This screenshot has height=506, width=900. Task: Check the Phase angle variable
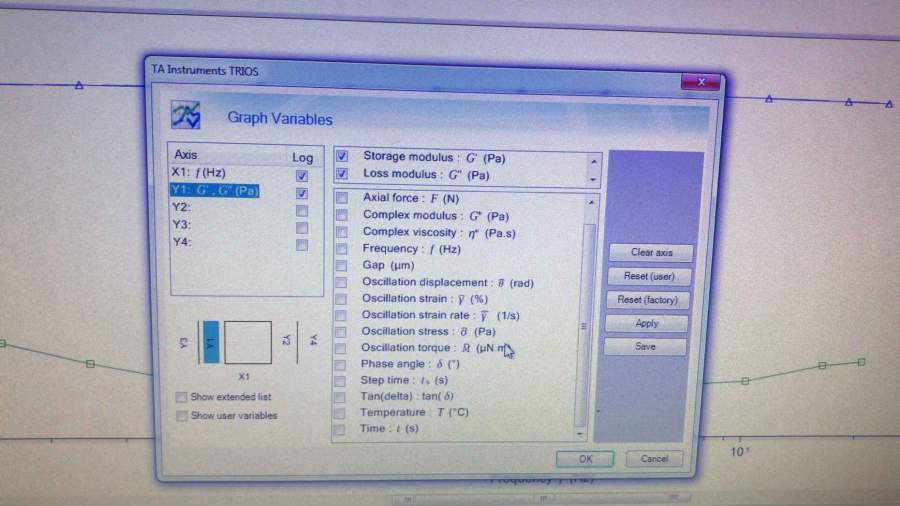point(340,364)
